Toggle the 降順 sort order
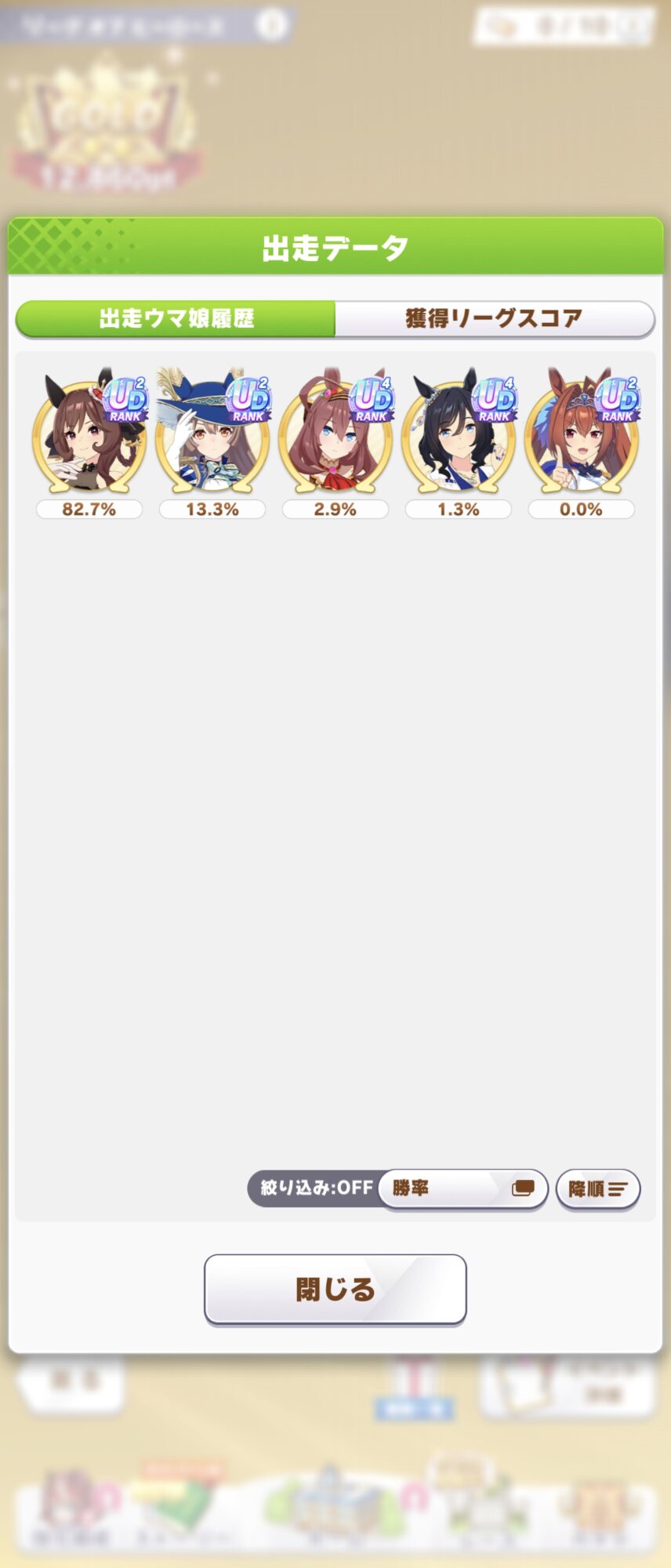Image resolution: width=671 pixels, height=1568 pixels. tap(598, 1189)
